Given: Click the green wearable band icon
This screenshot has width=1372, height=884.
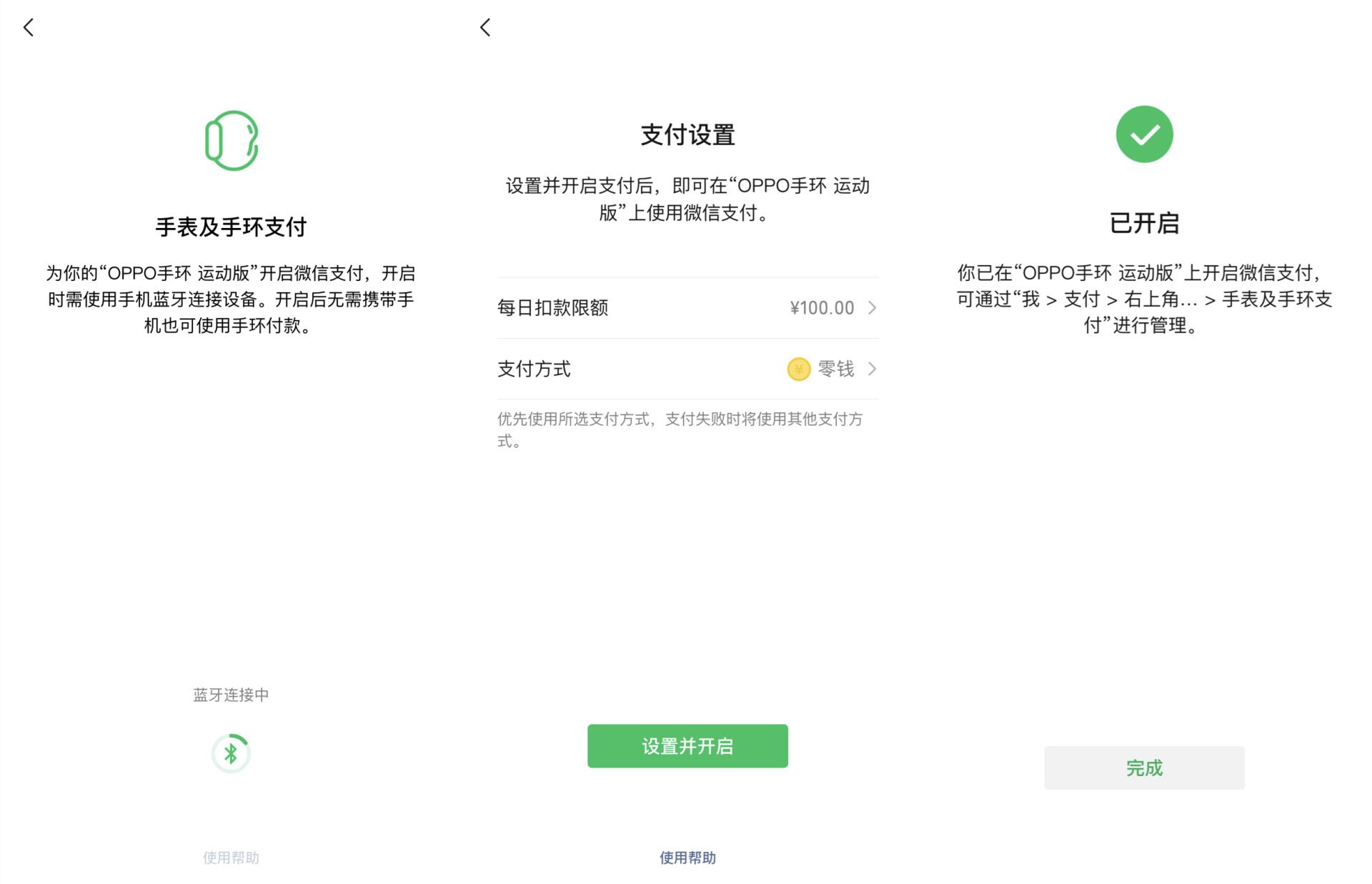Looking at the screenshot, I should 230,140.
